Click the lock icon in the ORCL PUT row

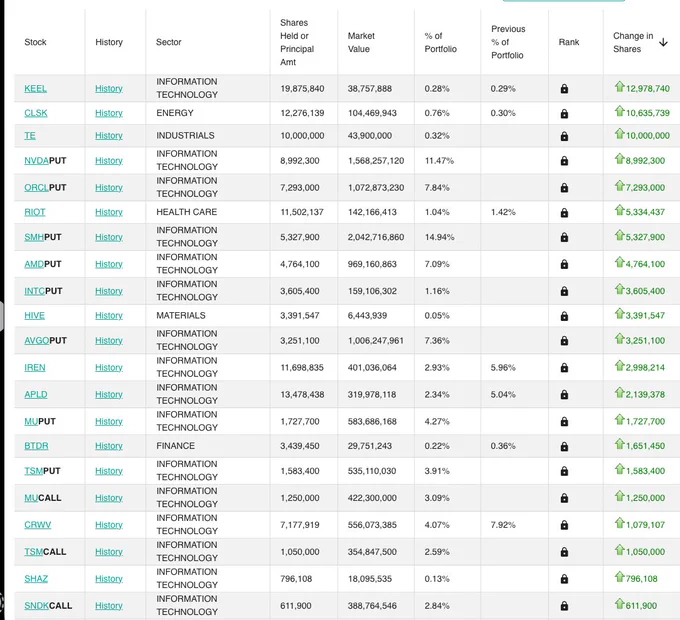point(564,188)
